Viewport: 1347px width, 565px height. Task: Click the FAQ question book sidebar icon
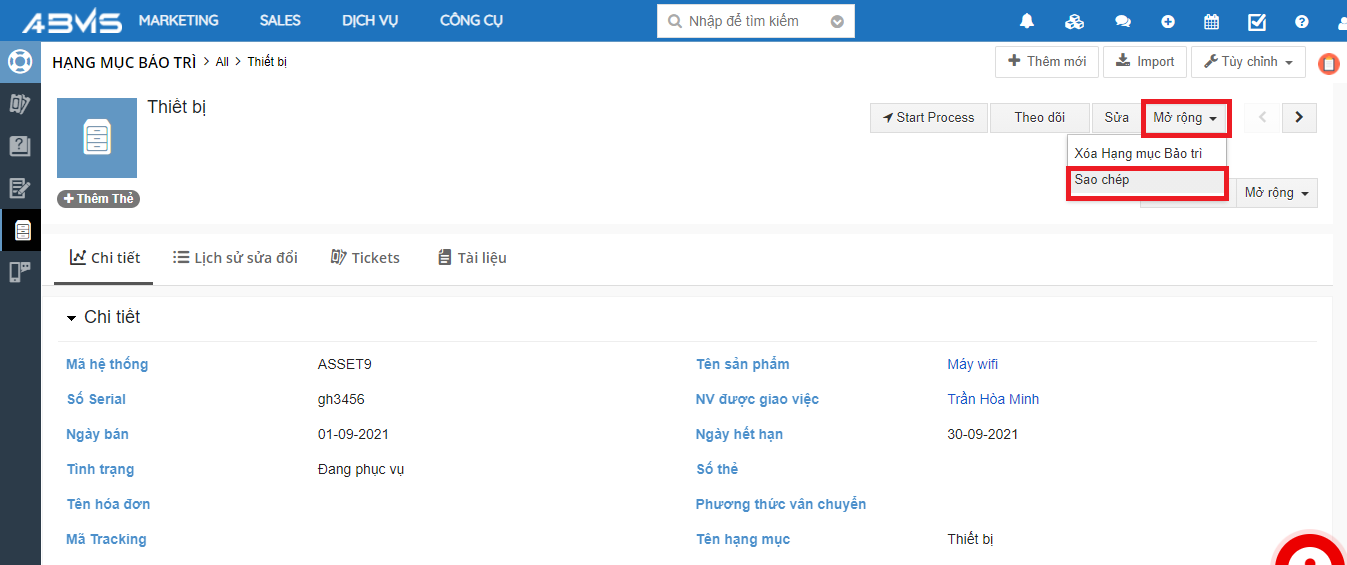pos(20,146)
